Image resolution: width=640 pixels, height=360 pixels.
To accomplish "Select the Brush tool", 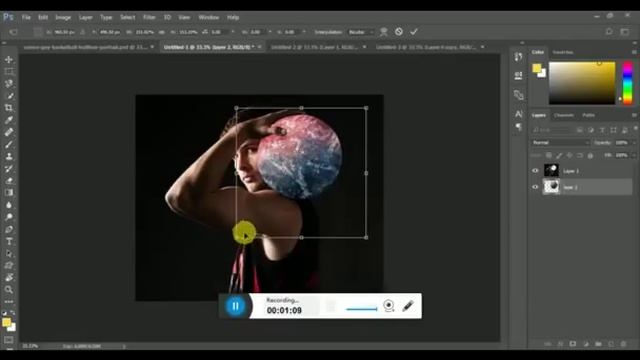I will [x=9, y=144].
